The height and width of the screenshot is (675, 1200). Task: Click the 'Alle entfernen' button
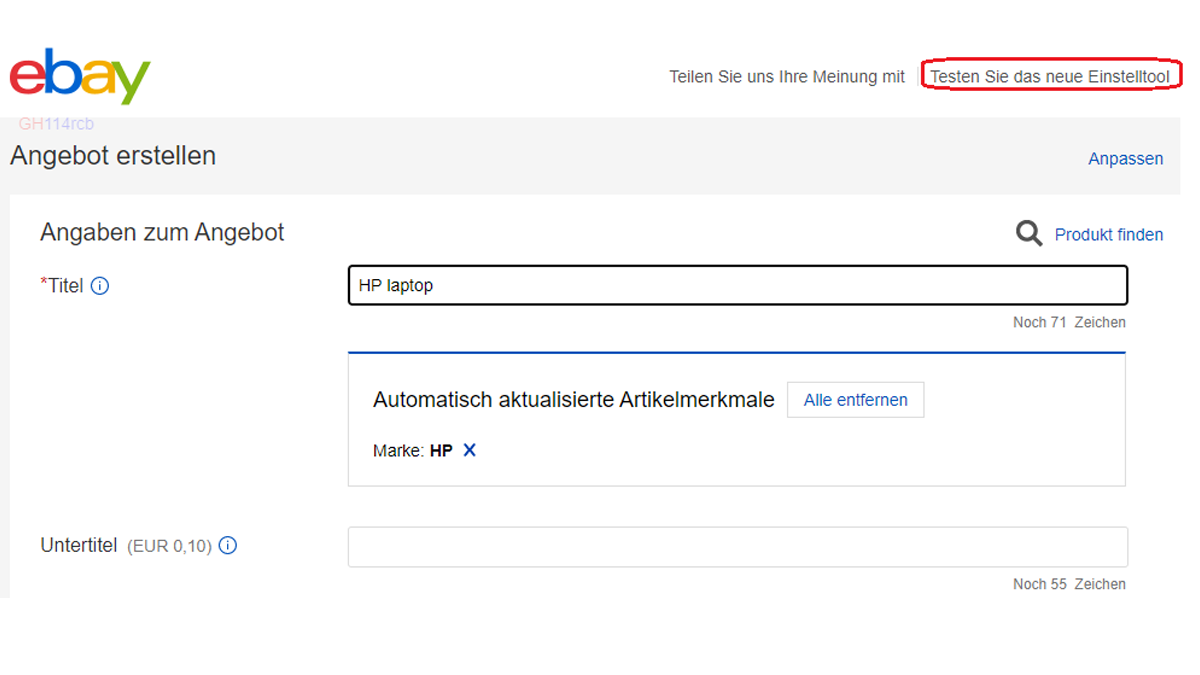[x=856, y=400]
